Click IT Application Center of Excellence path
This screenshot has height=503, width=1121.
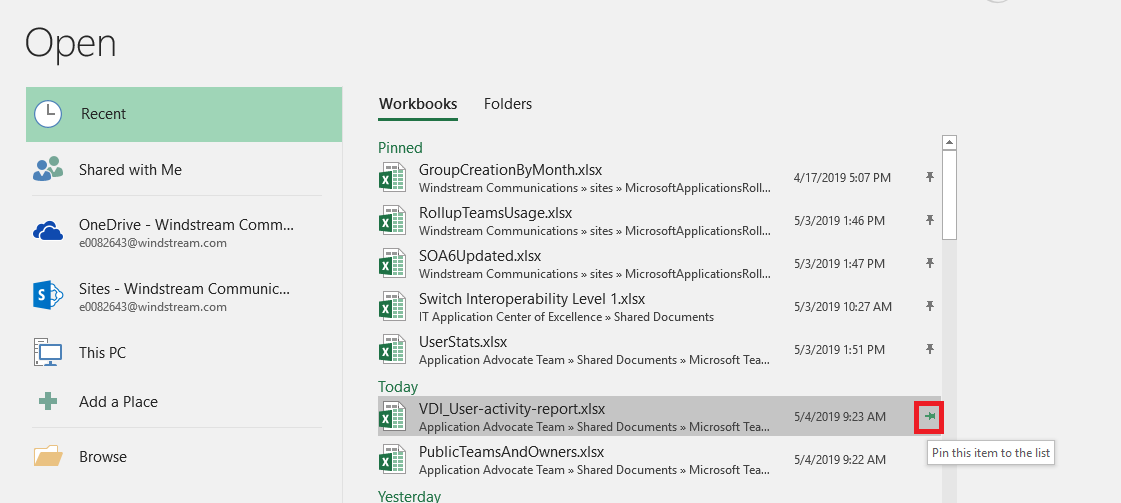point(566,317)
